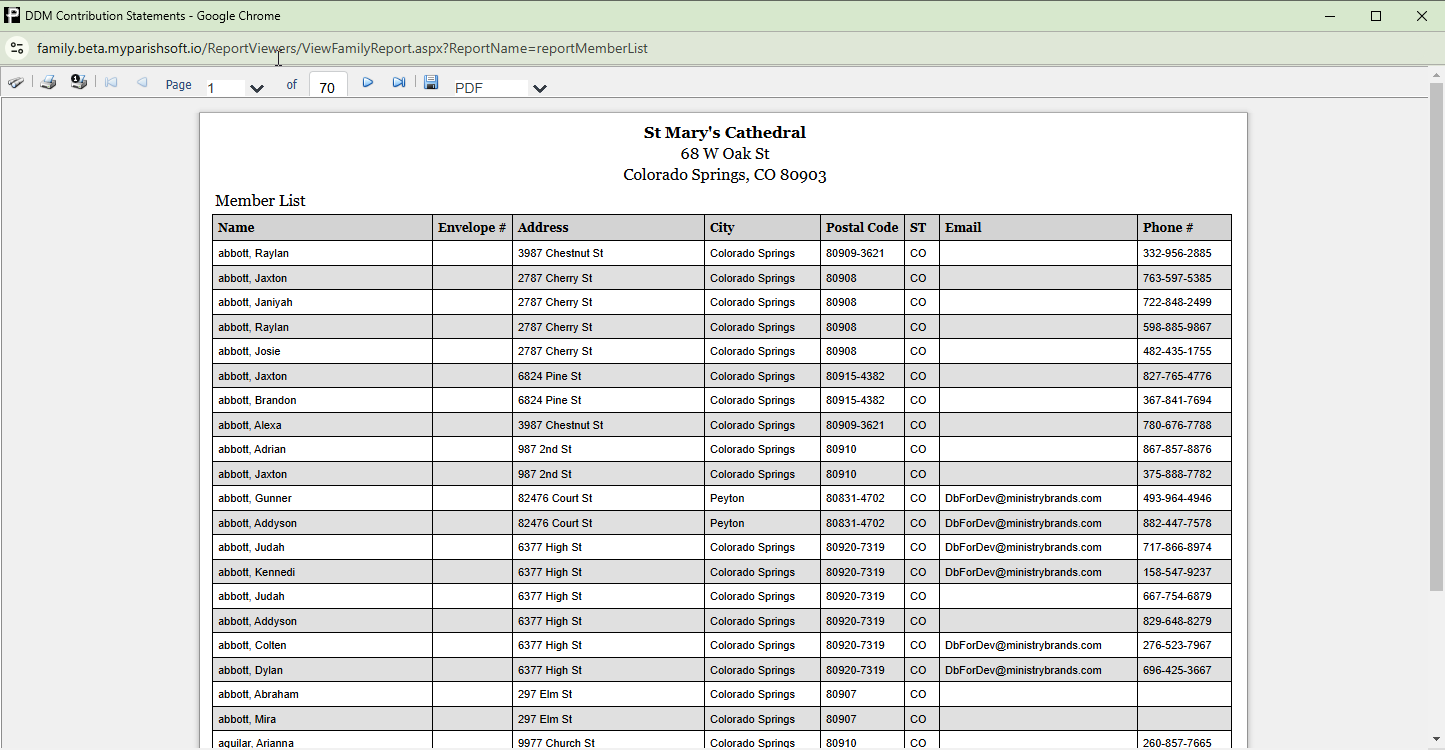
Task: Click the Address column header
Action: coord(608,228)
